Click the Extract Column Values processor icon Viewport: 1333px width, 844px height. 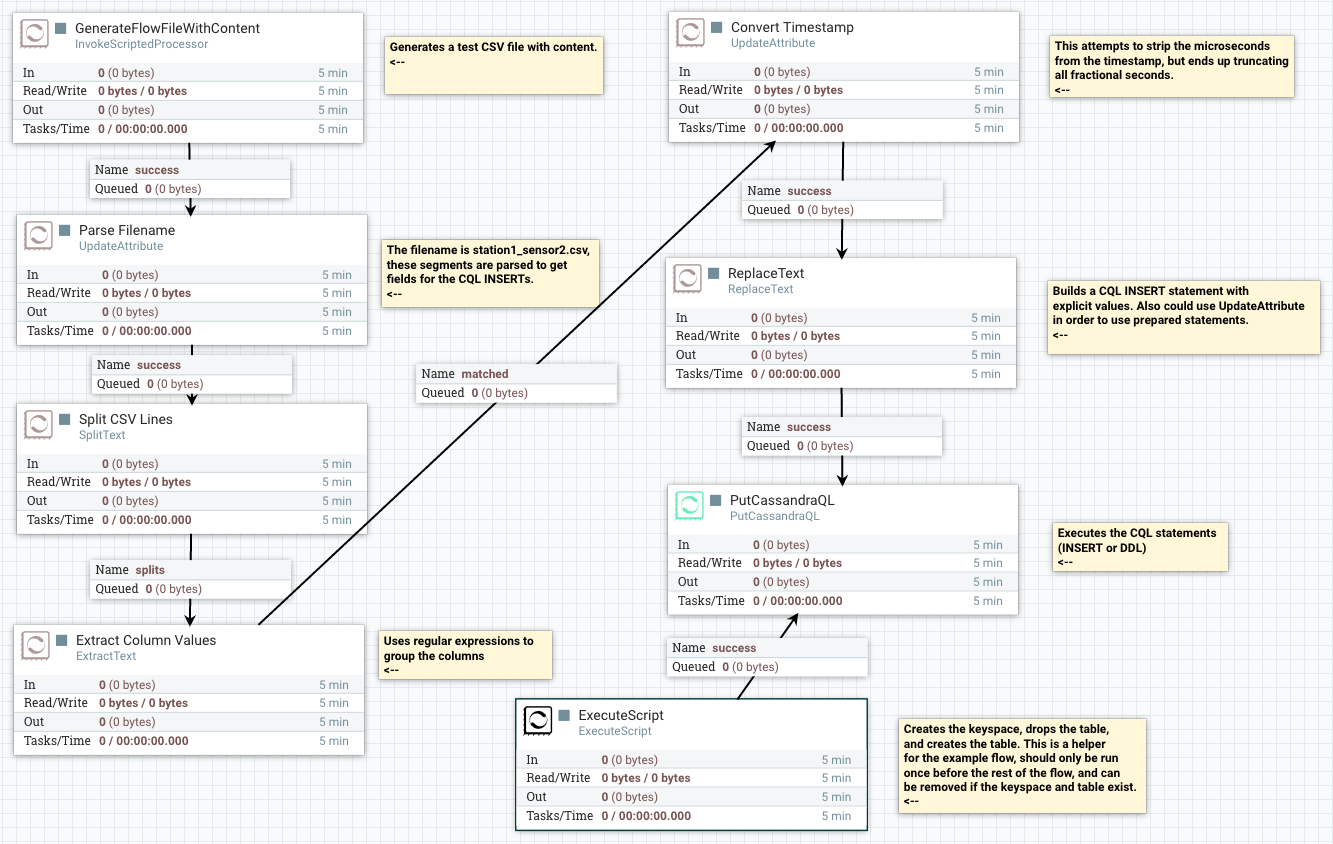pyautogui.click(x=36, y=647)
